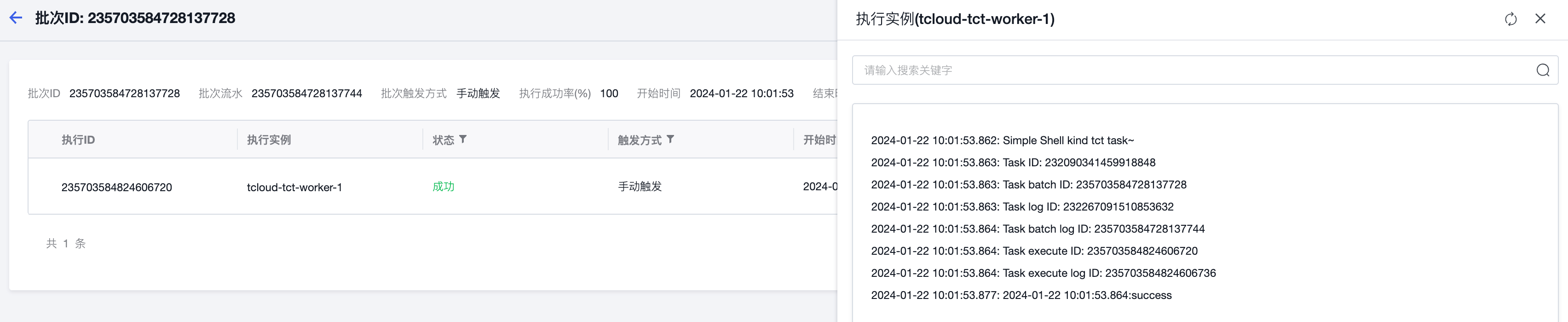Click the 共 1 条 total count
The height and width of the screenshot is (322, 1568).
[66, 243]
